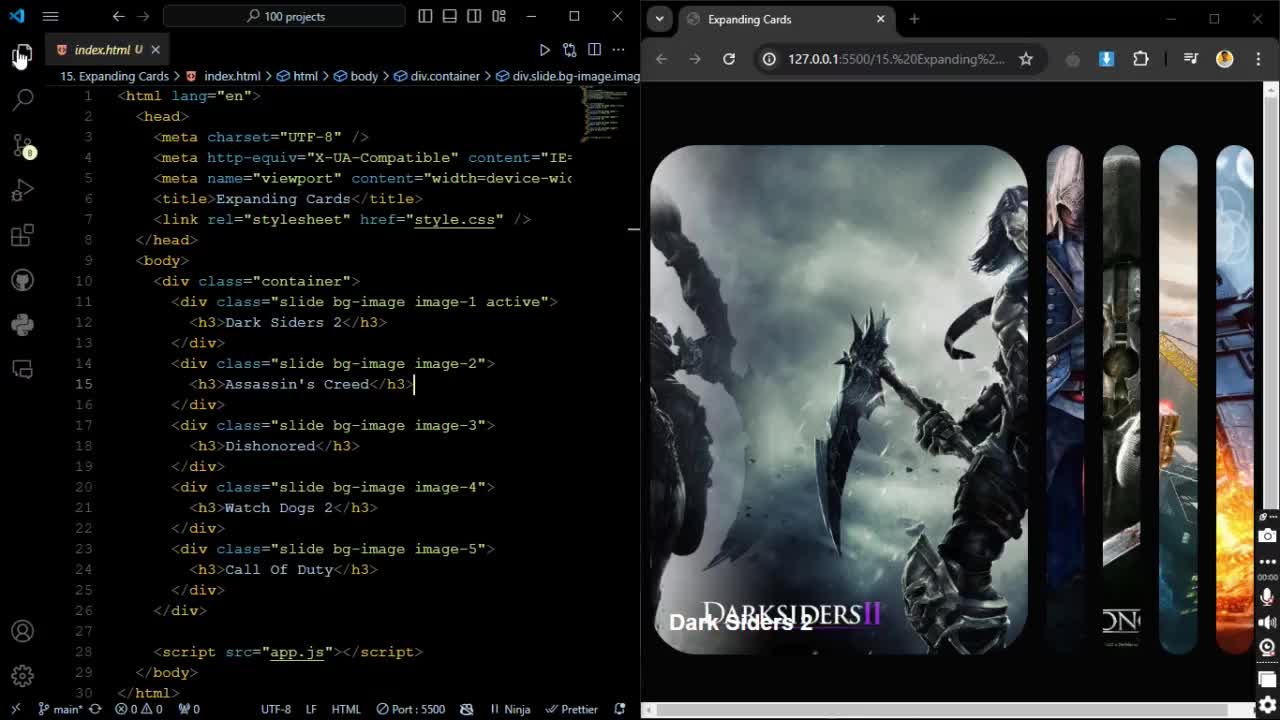This screenshot has width=1280, height=720.
Task: Open Source Control view in activity bar
Action: click(22, 145)
